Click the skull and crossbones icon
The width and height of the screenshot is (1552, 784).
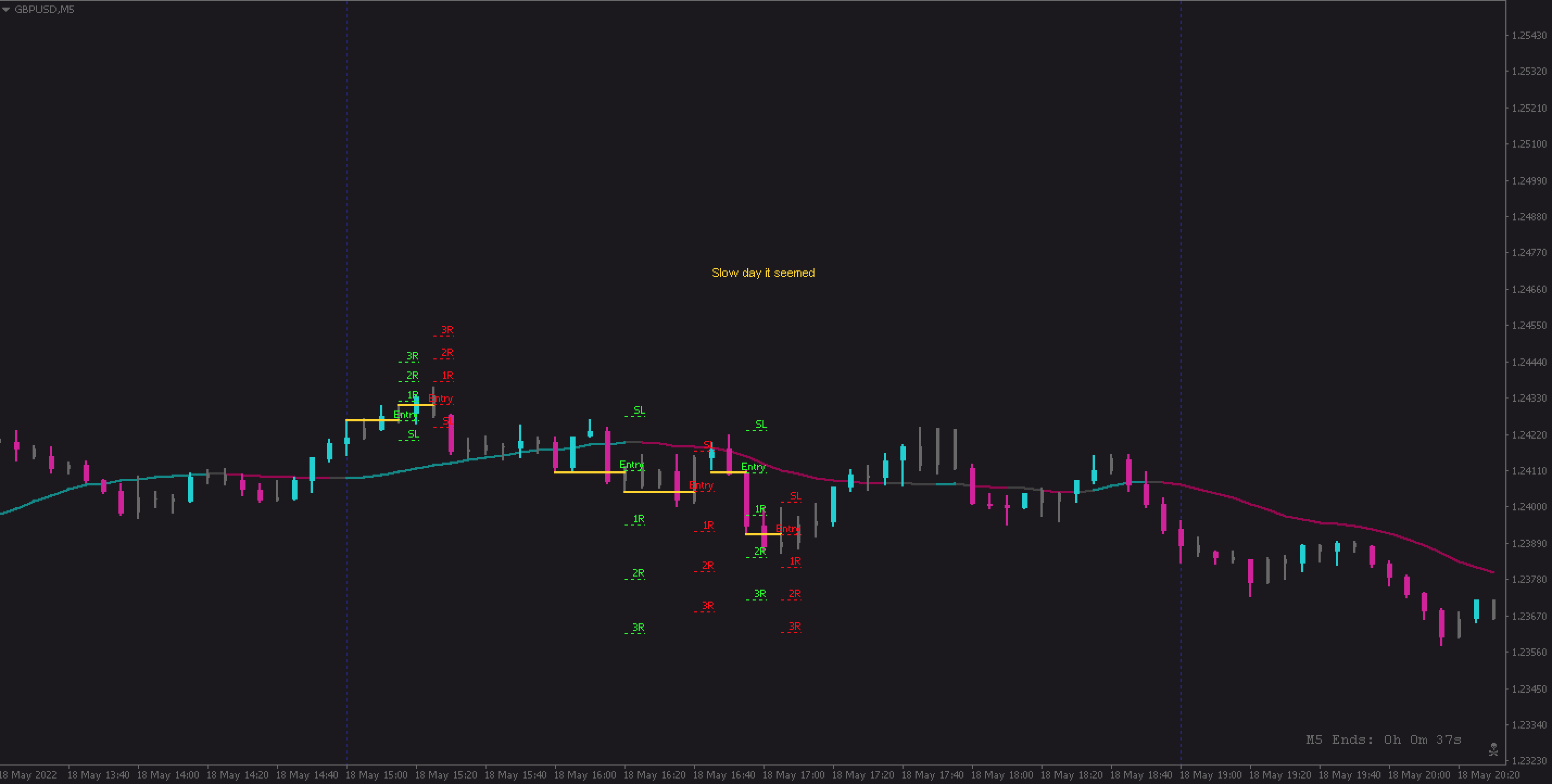tap(1493, 749)
